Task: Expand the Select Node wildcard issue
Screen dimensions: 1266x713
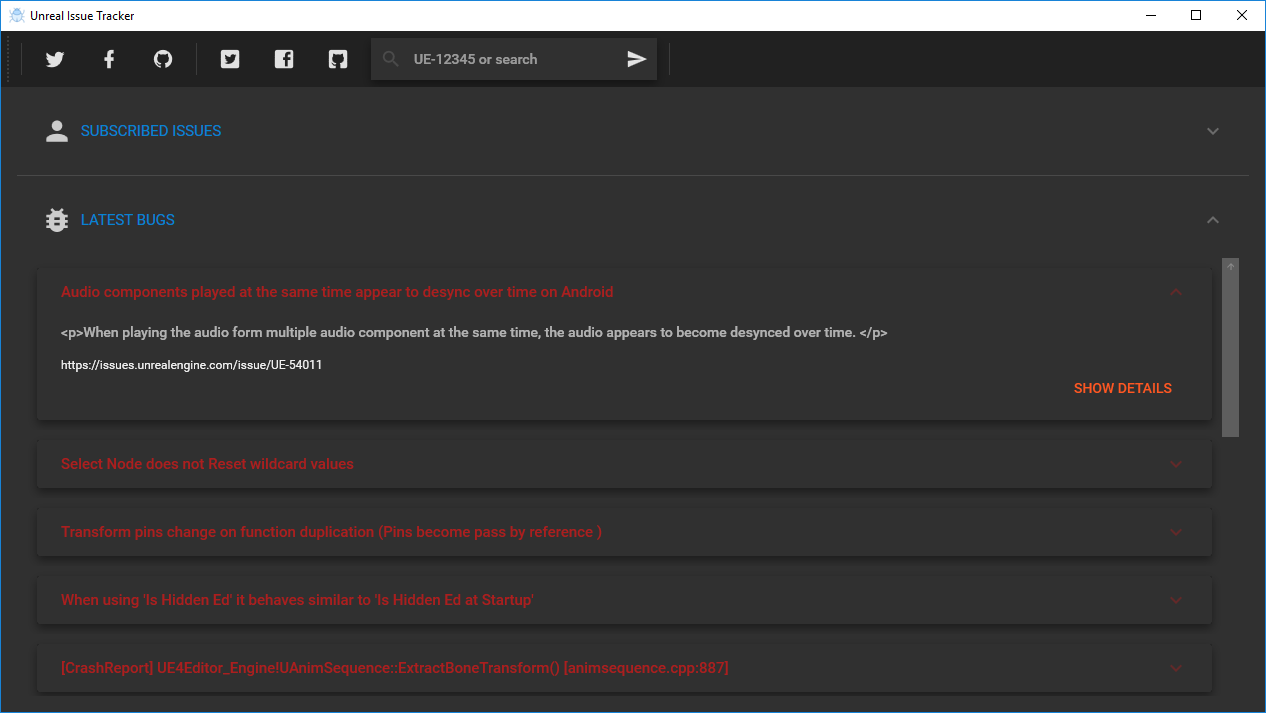Action: [1176, 464]
